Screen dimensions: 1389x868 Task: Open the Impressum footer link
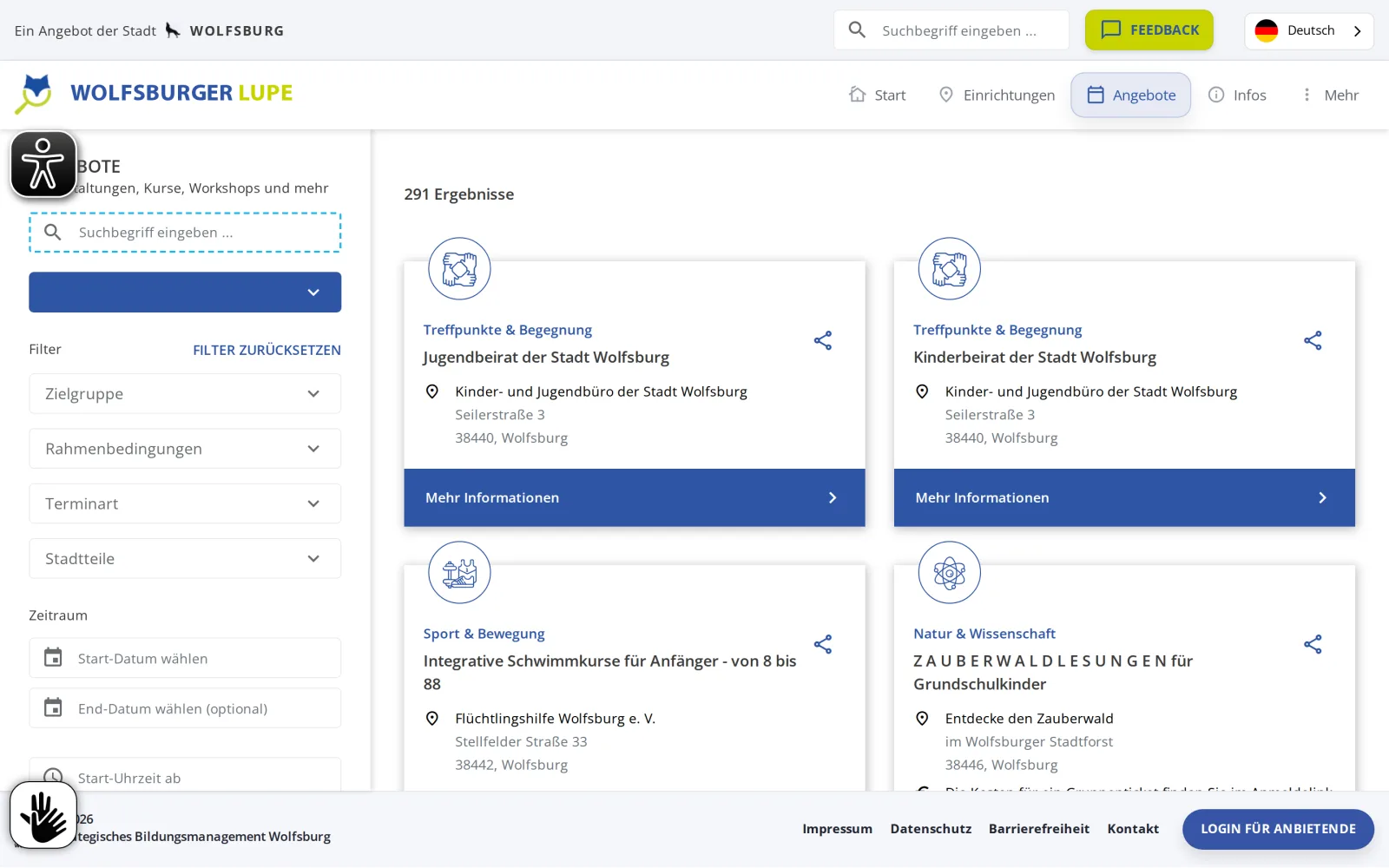tap(837, 829)
